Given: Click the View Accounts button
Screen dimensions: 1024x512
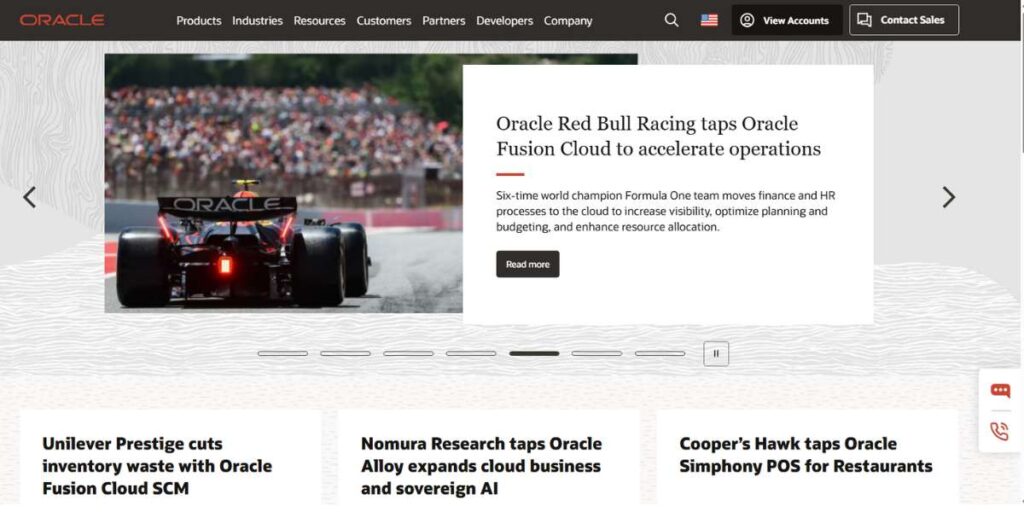Looking at the screenshot, I should point(787,20).
